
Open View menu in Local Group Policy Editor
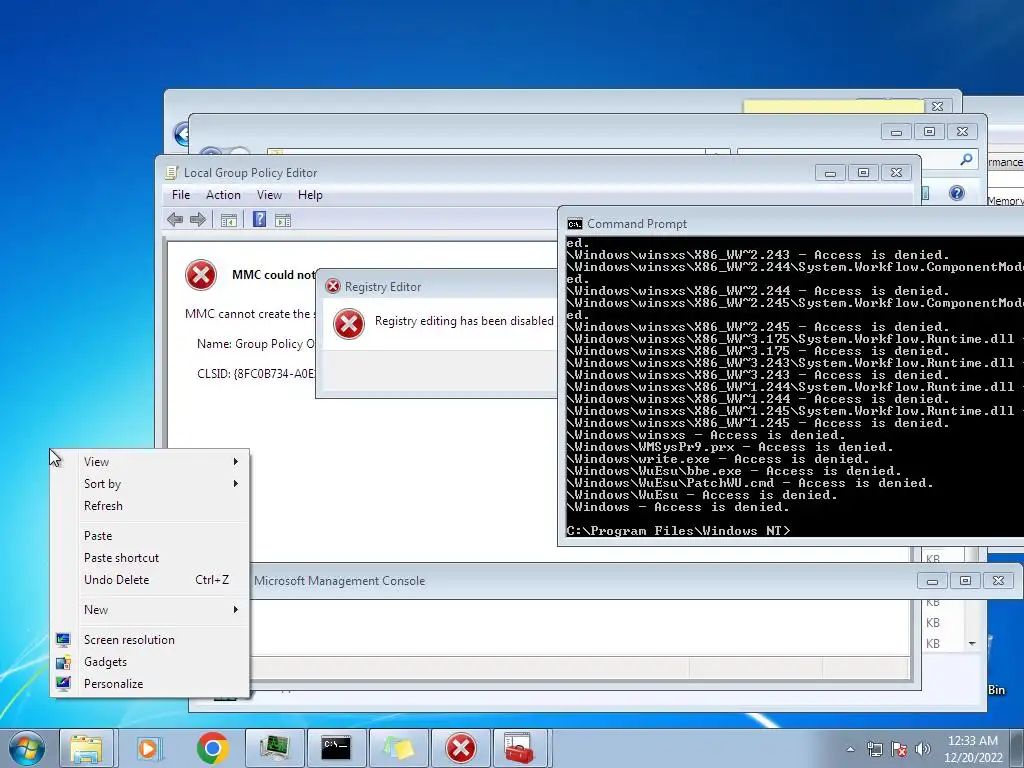point(269,195)
